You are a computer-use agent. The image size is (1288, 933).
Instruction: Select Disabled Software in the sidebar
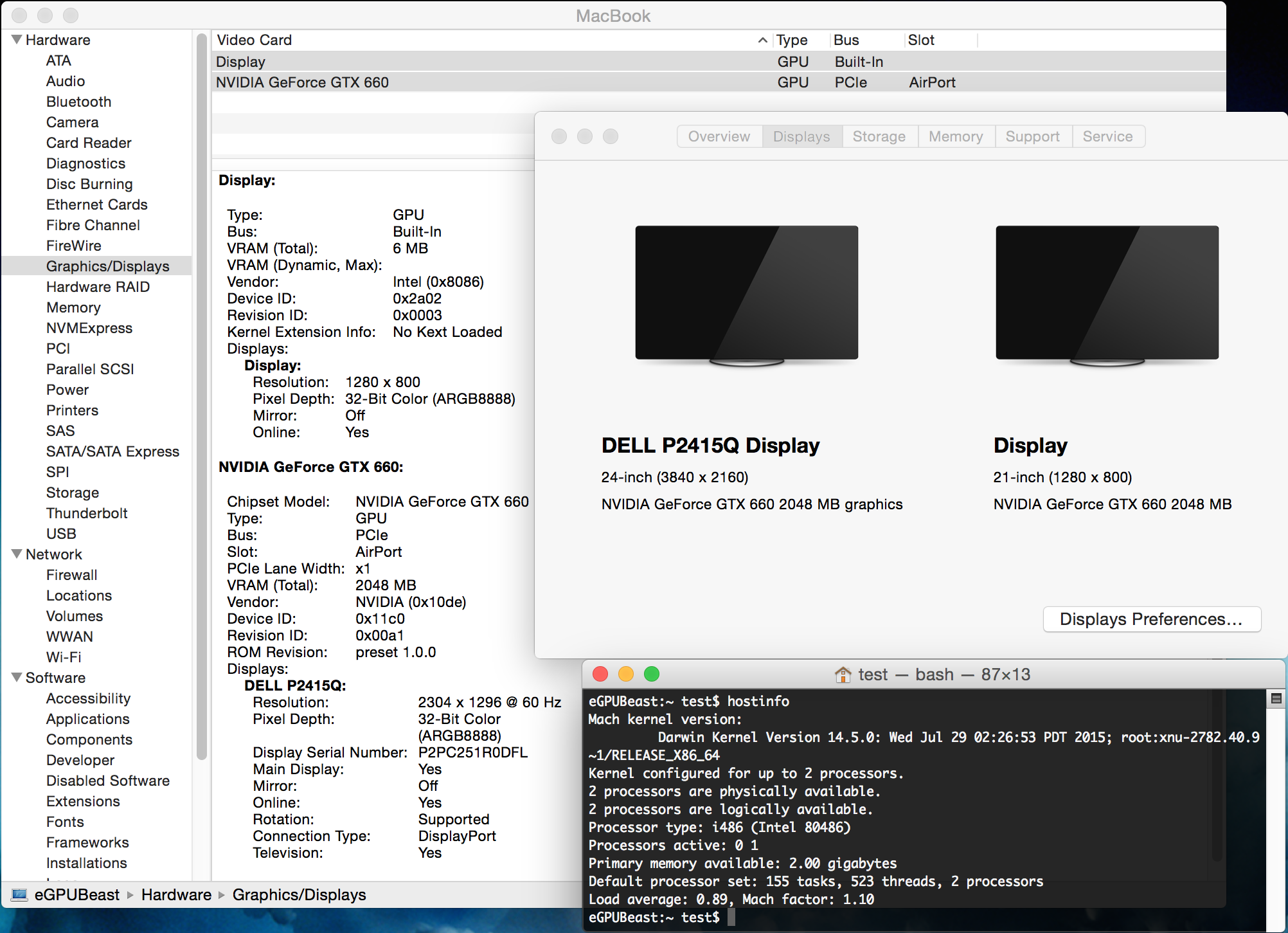(108, 781)
